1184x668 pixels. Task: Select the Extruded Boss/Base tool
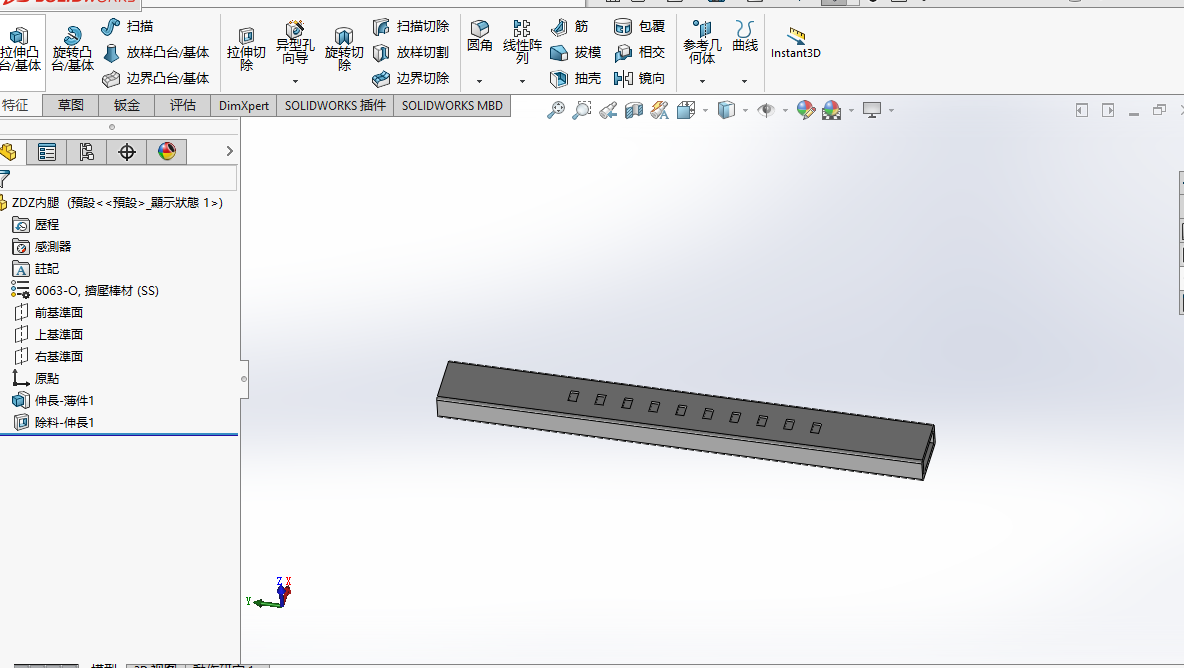20,48
